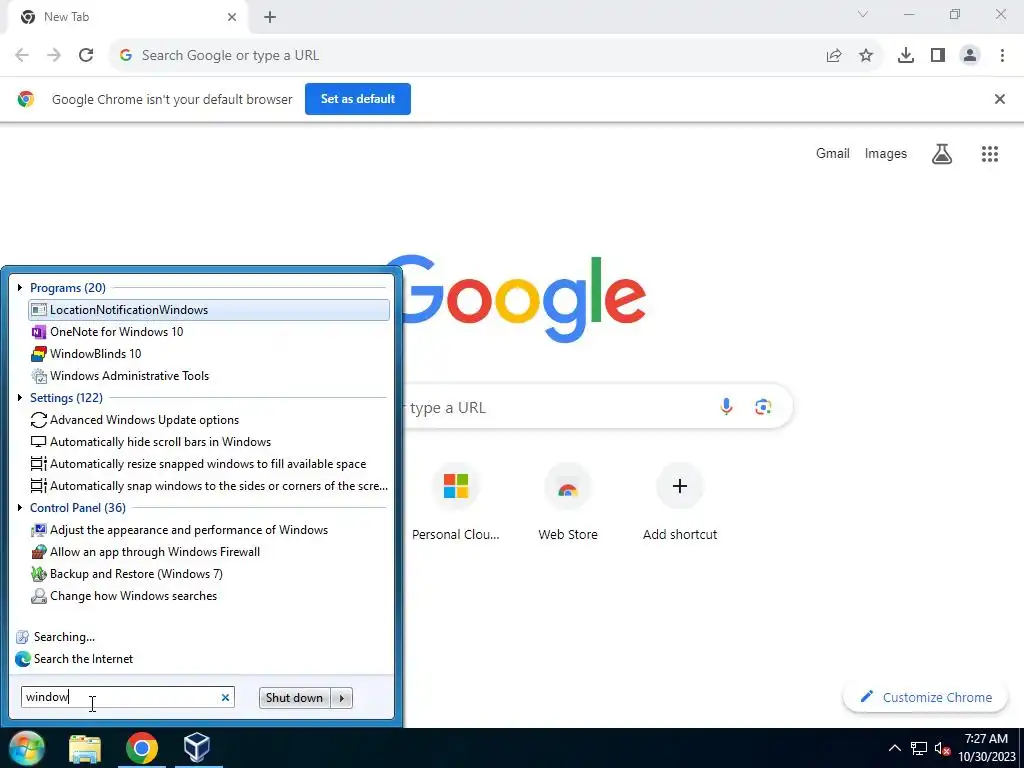
Task: Open a new Chrome tab
Action: [x=270, y=17]
